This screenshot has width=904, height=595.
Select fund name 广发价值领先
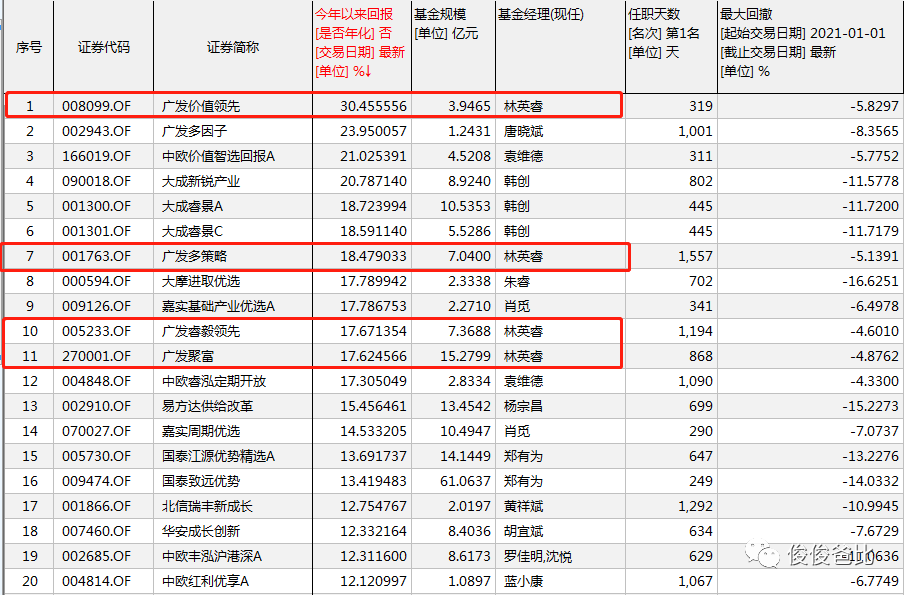(201, 106)
